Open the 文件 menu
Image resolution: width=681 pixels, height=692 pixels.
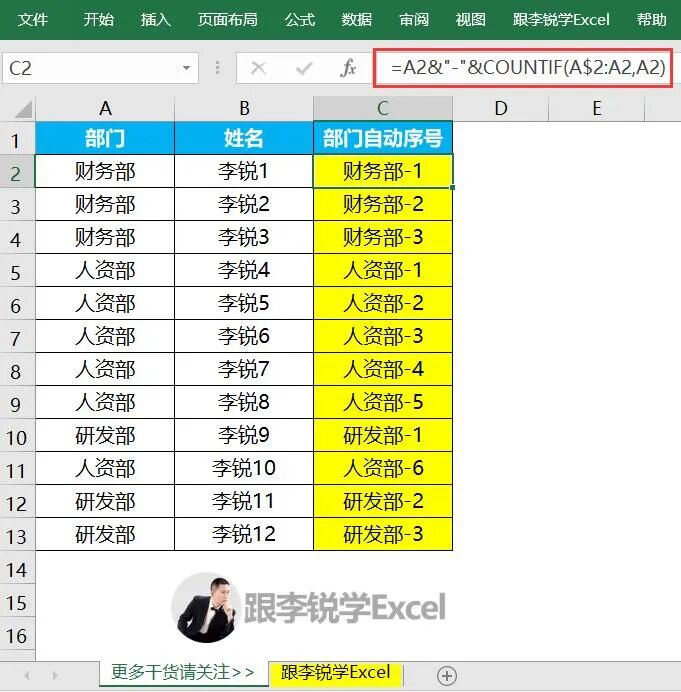[x=33, y=19]
